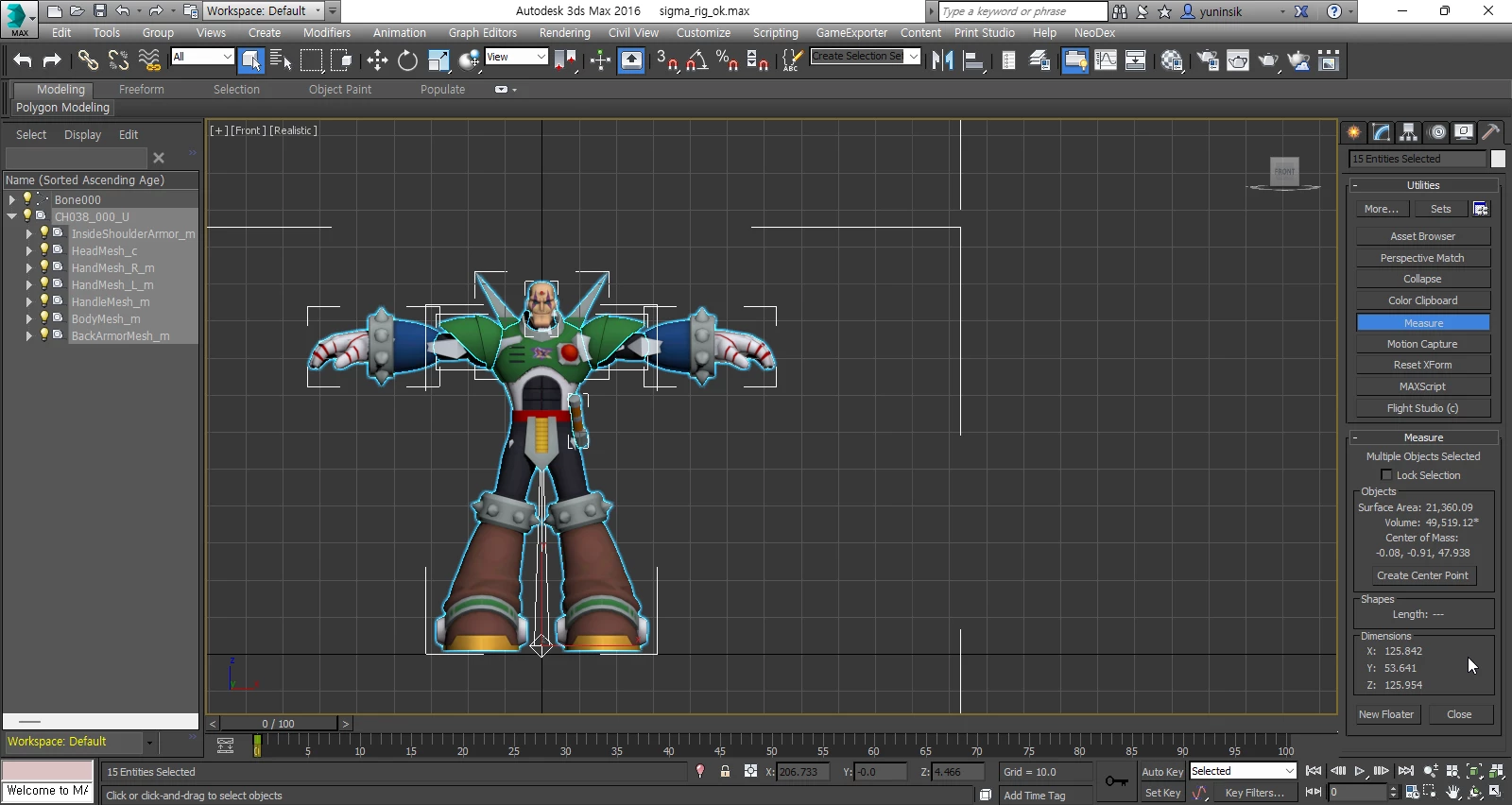
Task: Open the Create Selection Set dropdown
Action: 913,57
